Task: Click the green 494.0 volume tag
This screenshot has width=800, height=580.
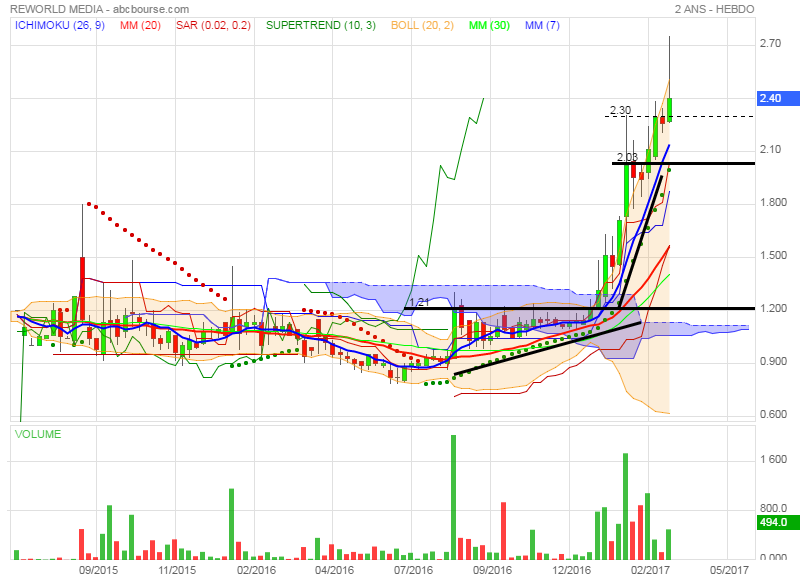Action: (777, 522)
